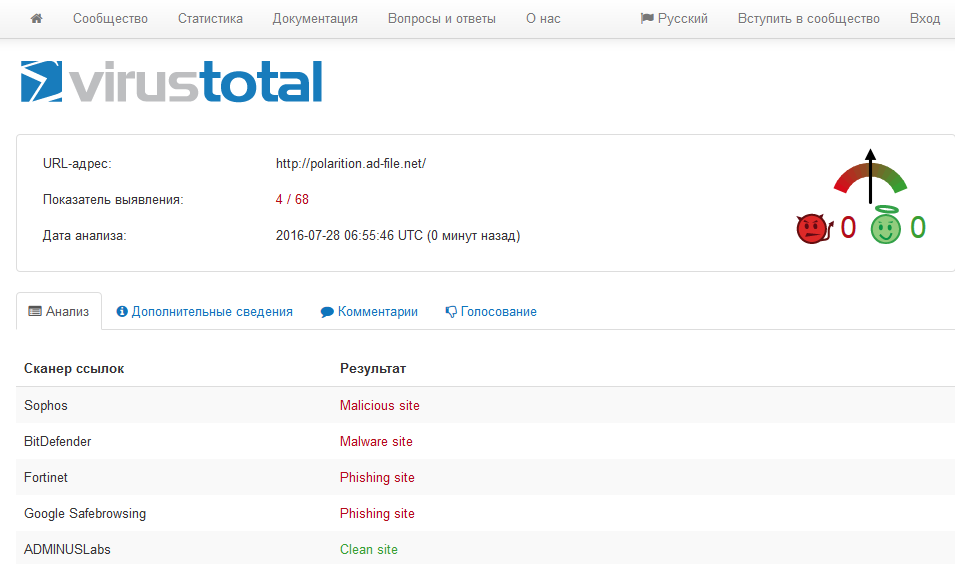The width and height of the screenshot is (955, 564).
Task: Click the thumbs-down icon of Голосование
Action: (451, 312)
